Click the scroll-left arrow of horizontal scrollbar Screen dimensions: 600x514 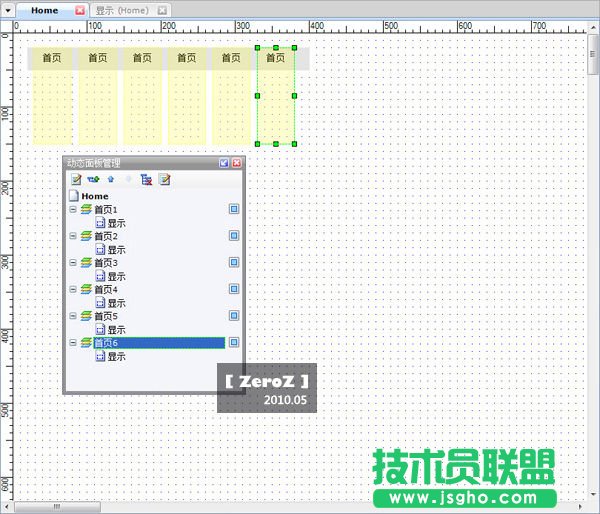pos(8,507)
